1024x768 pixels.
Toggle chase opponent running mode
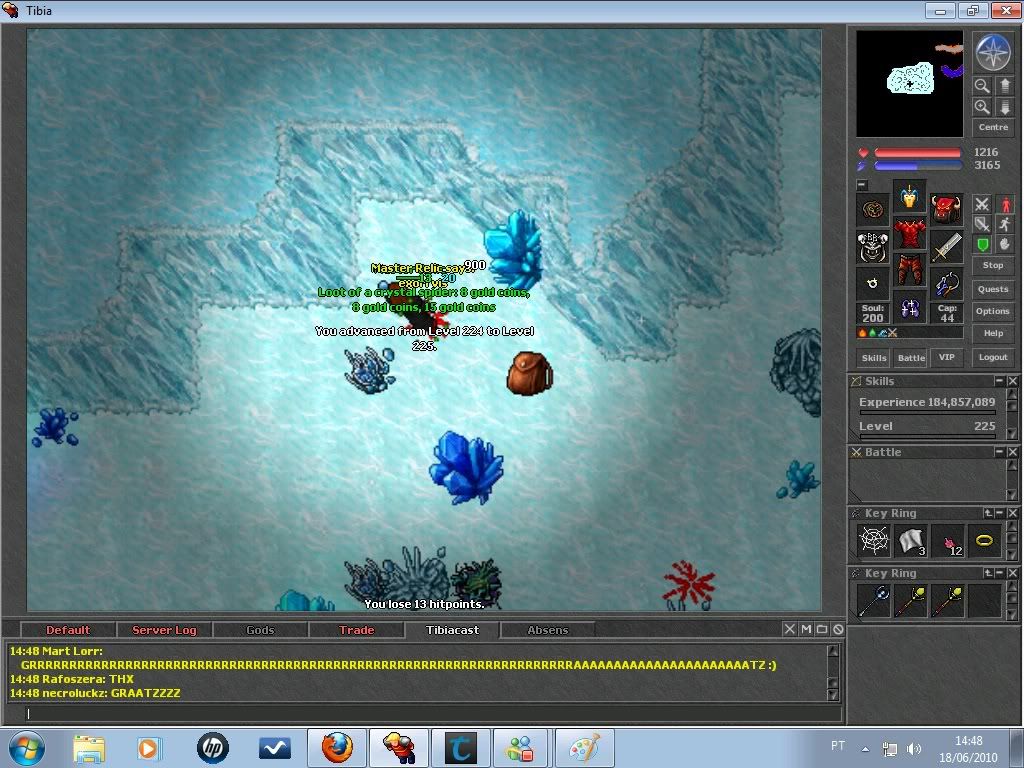(x=1004, y=225)
